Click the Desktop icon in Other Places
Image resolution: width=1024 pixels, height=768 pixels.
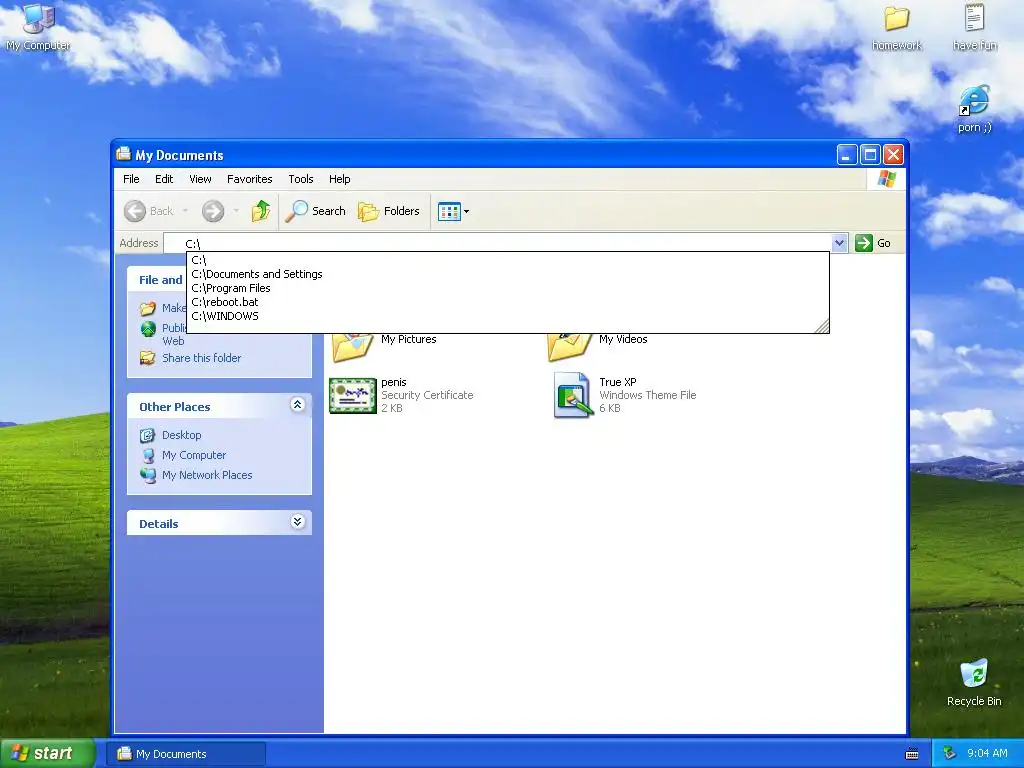[148, 435]
